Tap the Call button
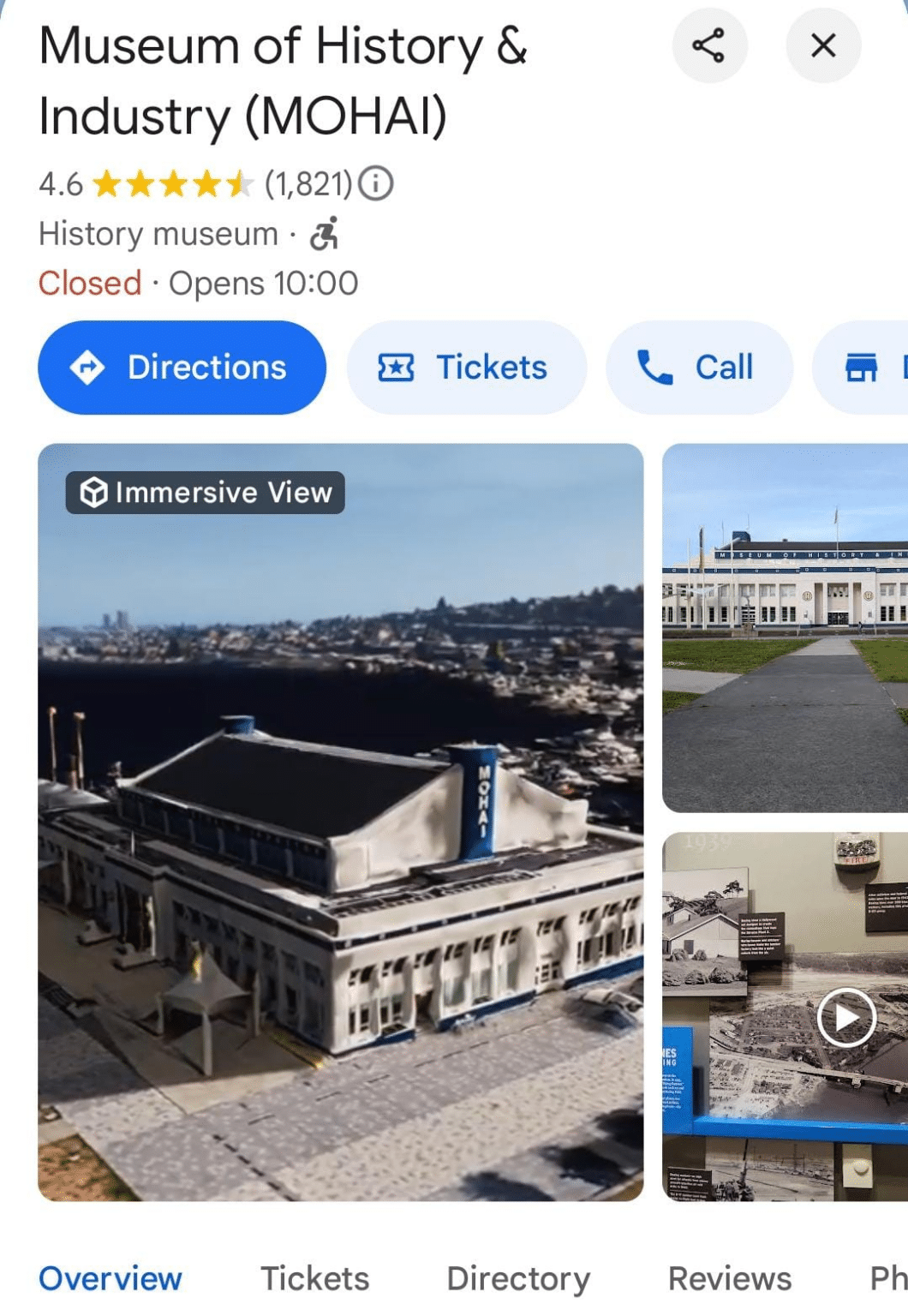908x1316 pixels. coord(700,367)
